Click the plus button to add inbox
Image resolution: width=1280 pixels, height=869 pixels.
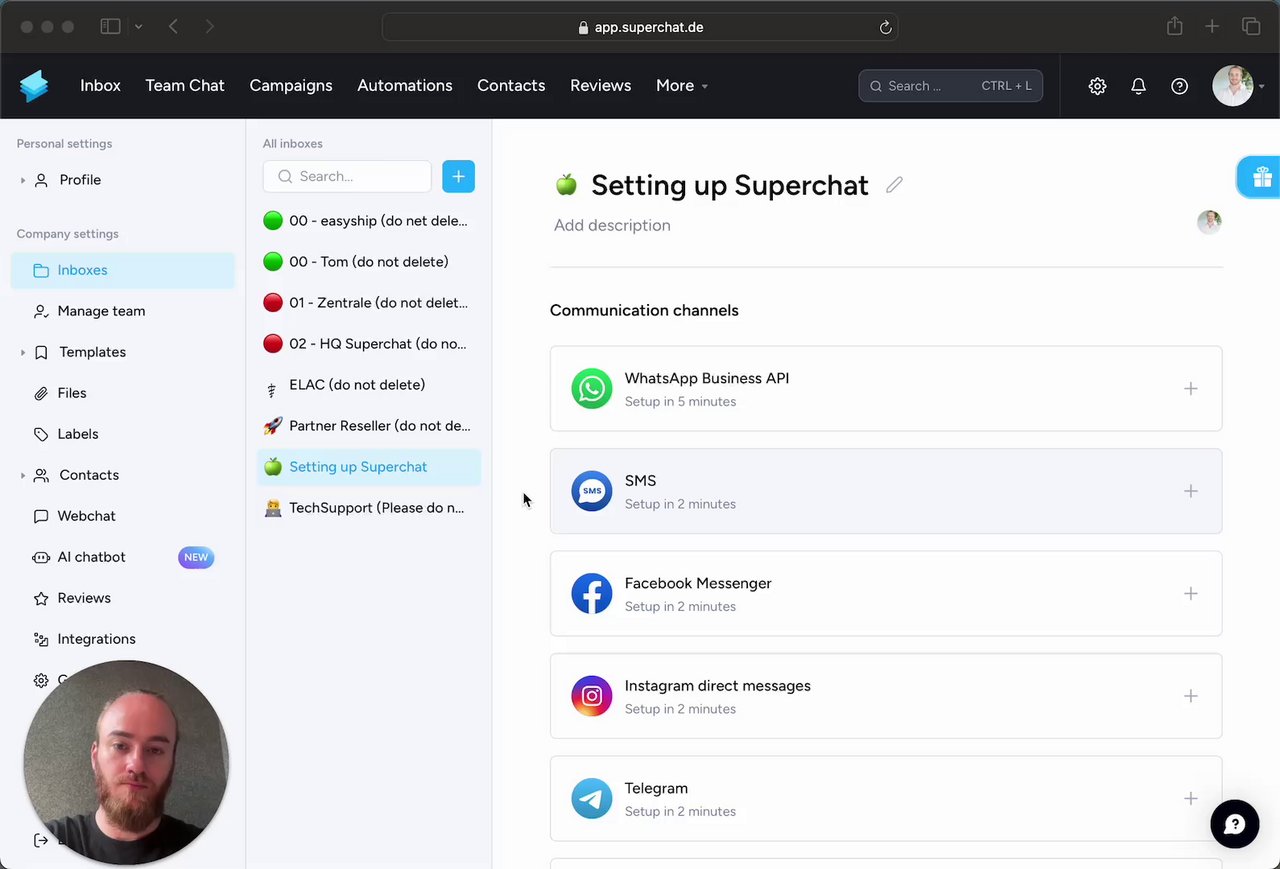click(x=458, y=176)
